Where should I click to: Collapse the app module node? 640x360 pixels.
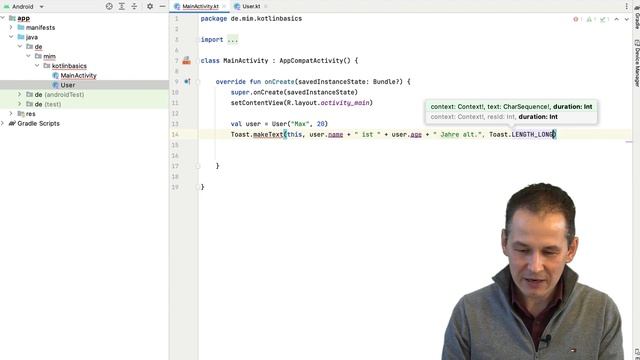pyautogui.click(x=3, y=18)
